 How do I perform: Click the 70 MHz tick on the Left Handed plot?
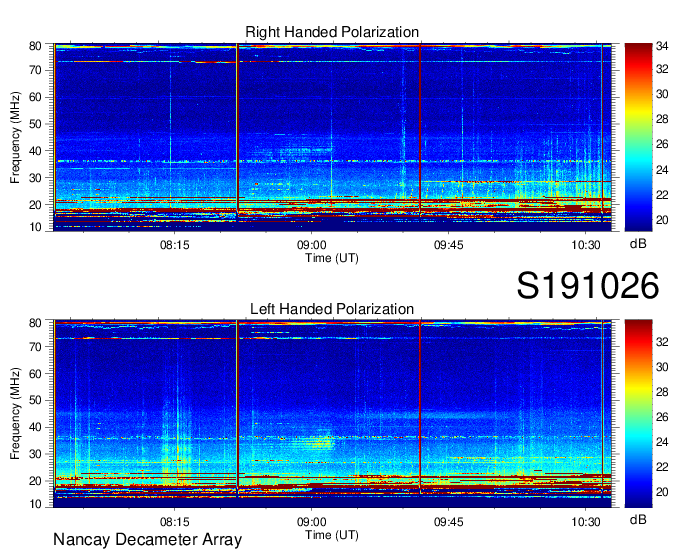(x=35, y=346)
